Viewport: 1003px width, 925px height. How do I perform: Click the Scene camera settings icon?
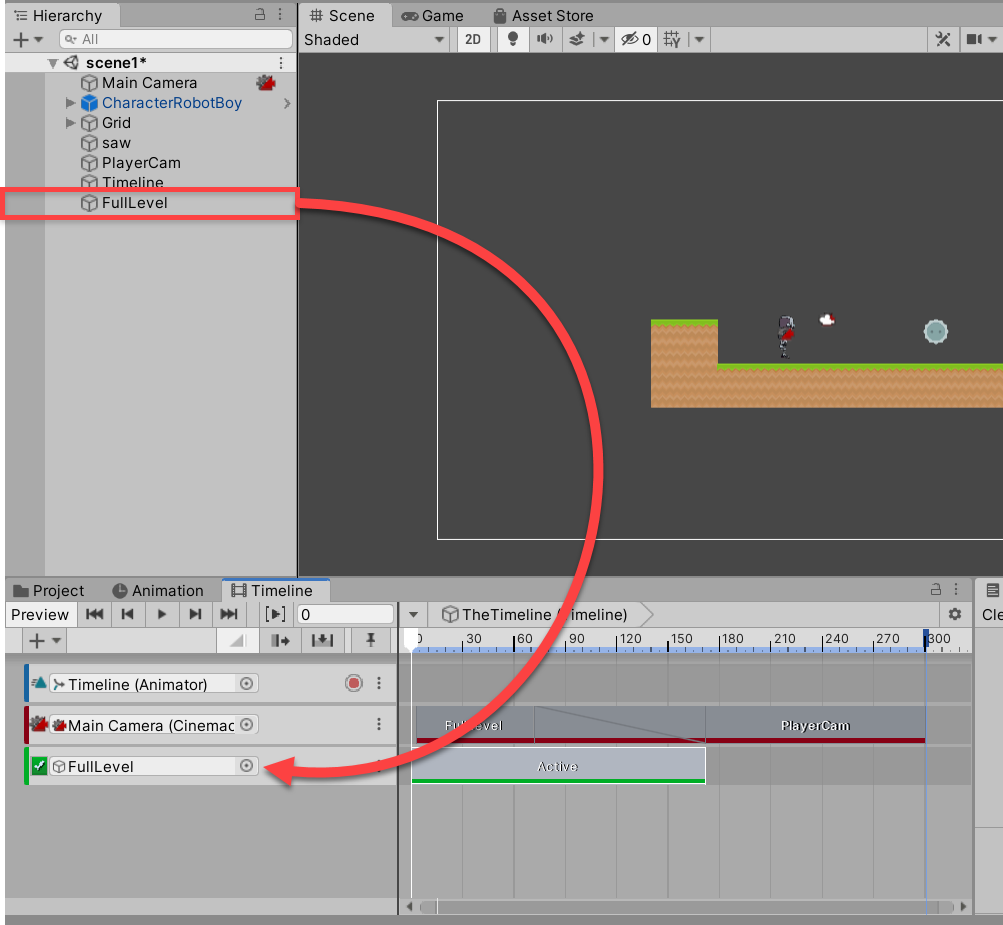point(974,40)
